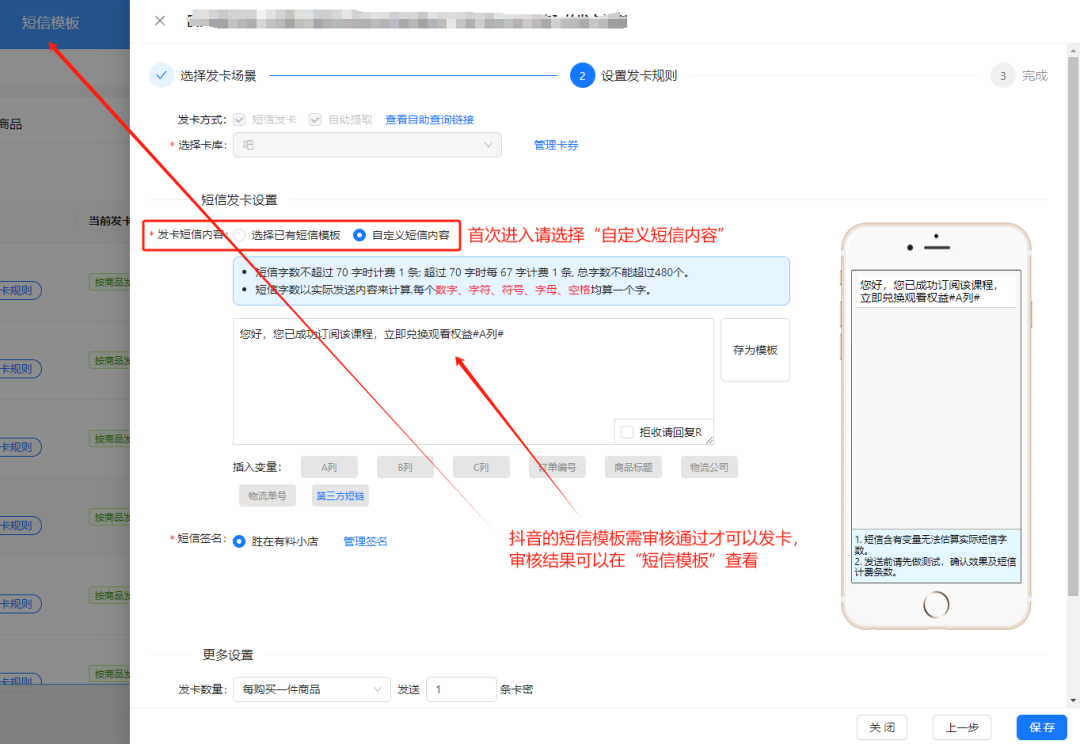Click the step 1 选择发卡场景 check icon
Viewport: 1080px width, 744px height.
[161, 75]
